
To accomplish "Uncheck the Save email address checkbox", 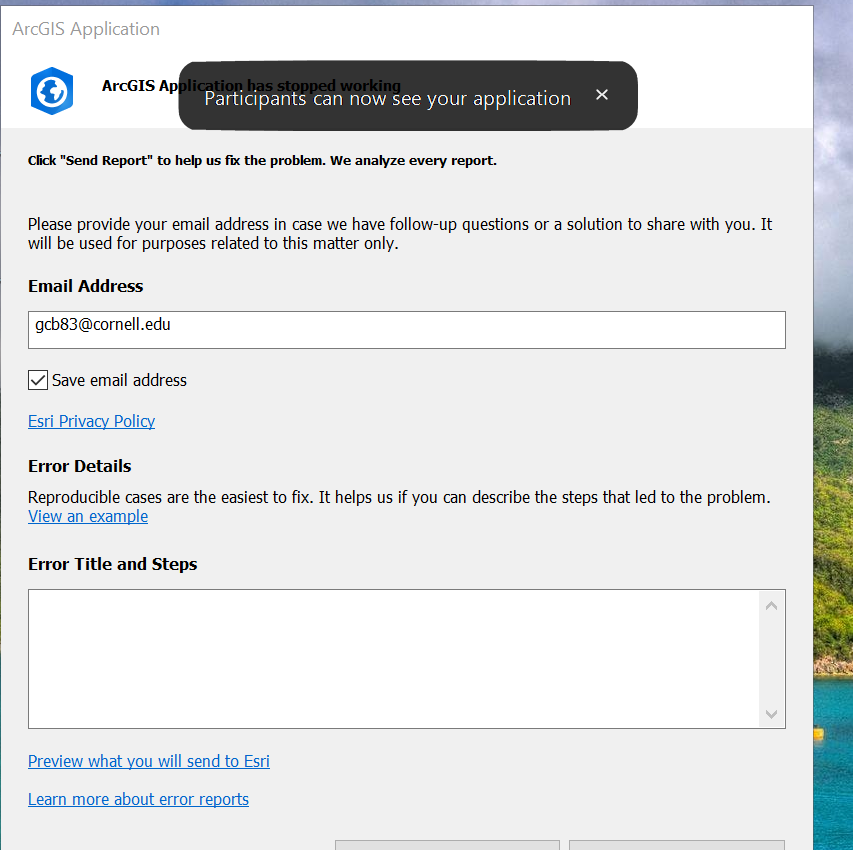I will tap(38, 380).
